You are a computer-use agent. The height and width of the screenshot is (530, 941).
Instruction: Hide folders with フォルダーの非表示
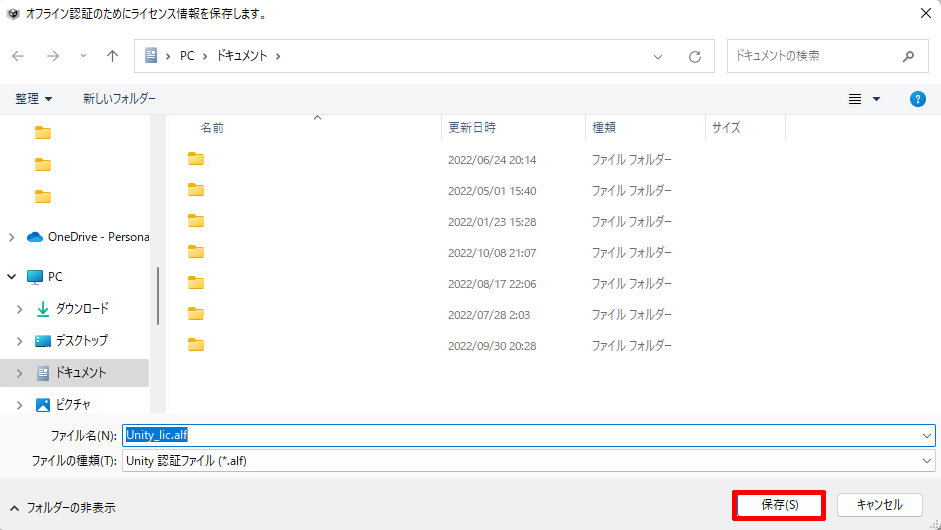(x=62, y=508)
